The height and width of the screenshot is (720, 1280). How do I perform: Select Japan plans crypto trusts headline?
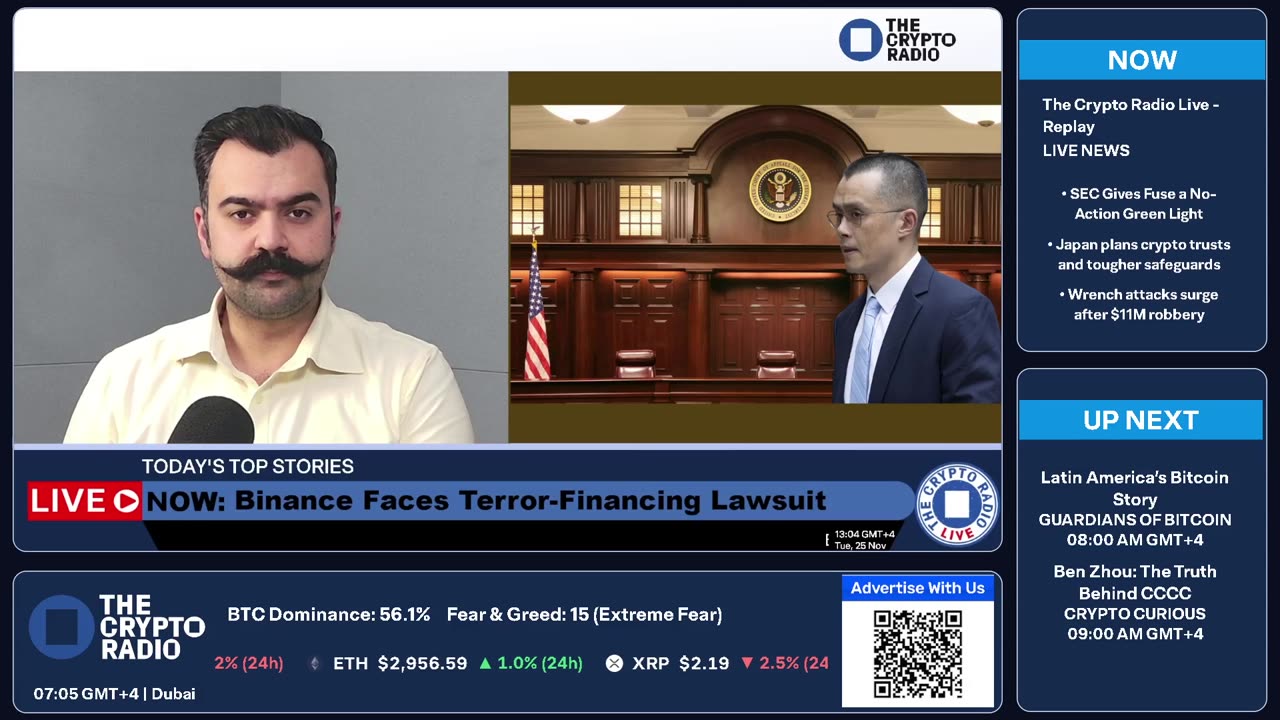(x=1139, y=254)
